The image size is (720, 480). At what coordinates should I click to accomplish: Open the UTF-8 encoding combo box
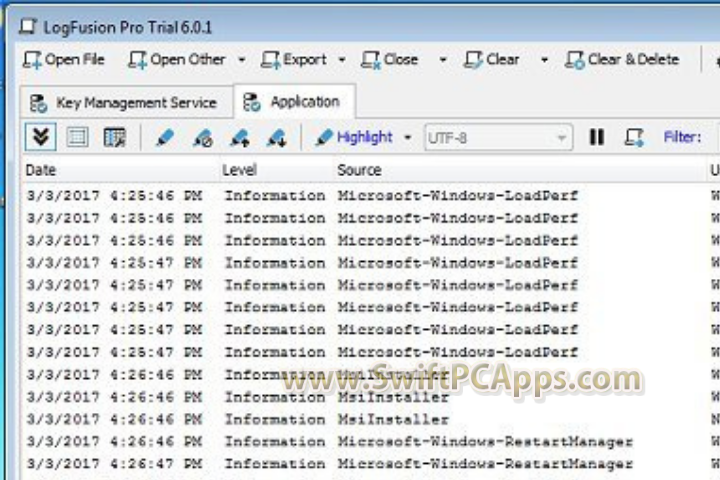[x=498, y=137]
